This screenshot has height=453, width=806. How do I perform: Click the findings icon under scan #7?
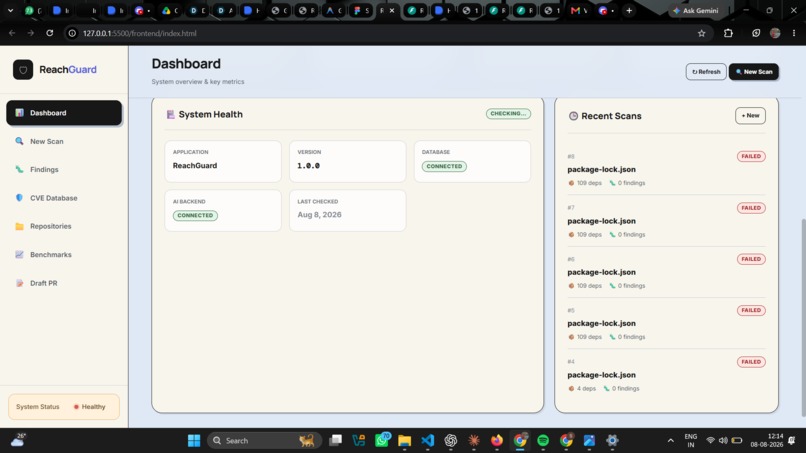click(x=612, y=234)
